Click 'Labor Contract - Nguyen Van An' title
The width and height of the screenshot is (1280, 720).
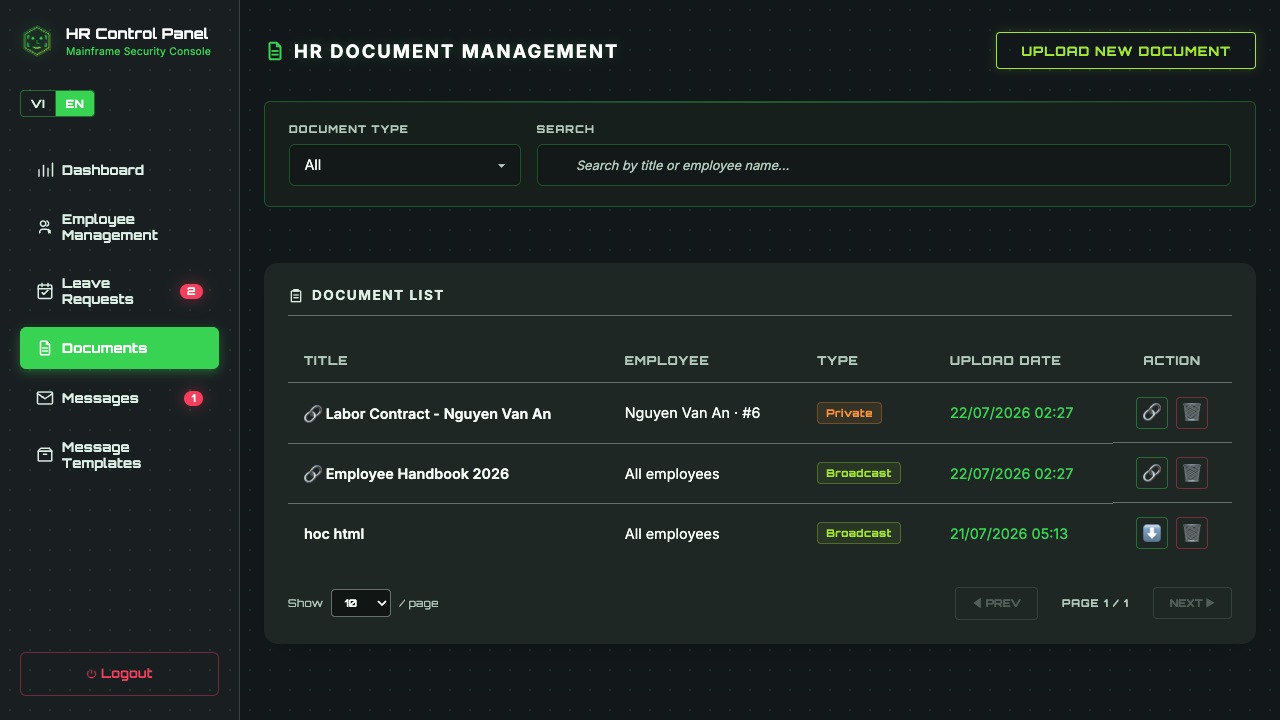point(438,413)
